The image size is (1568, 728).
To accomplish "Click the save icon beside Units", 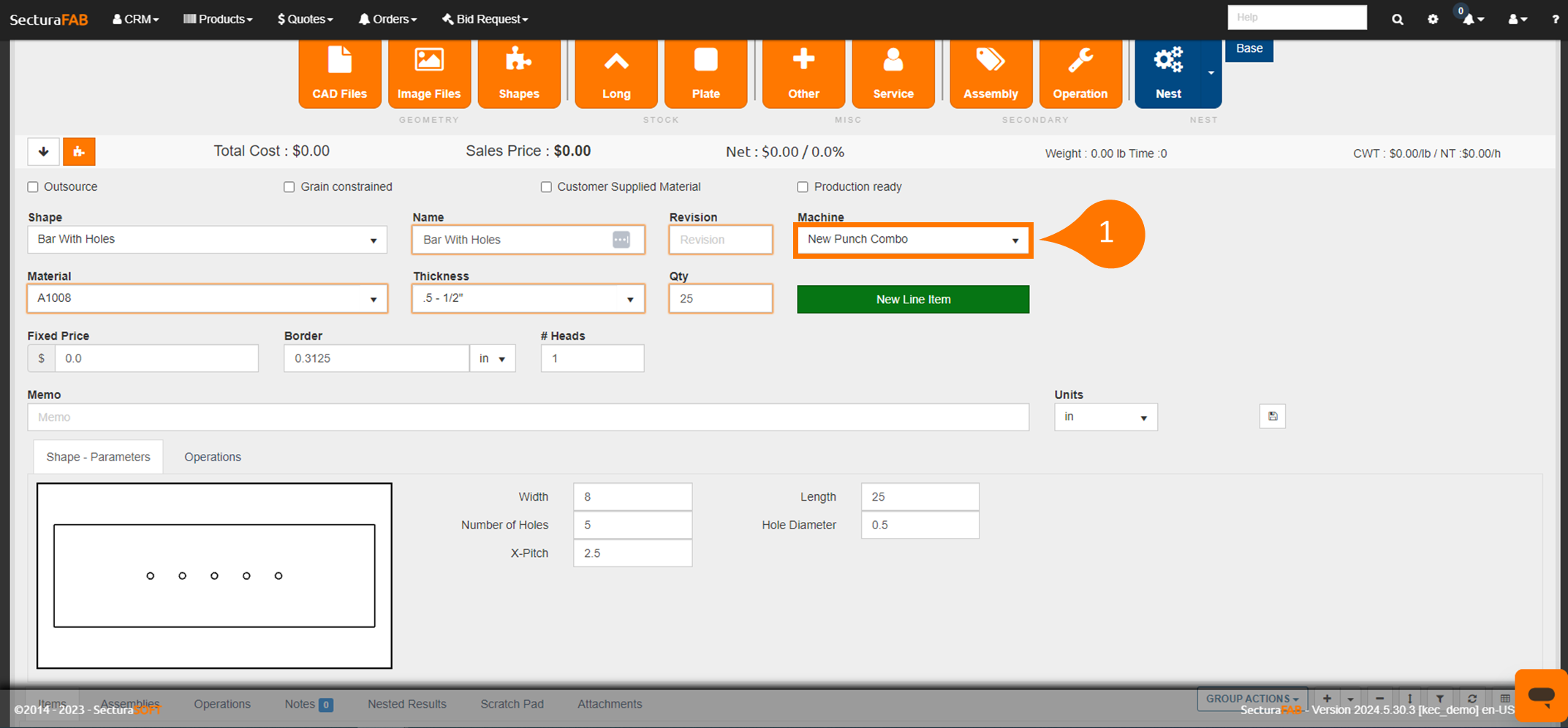I will click(1272, 417).
